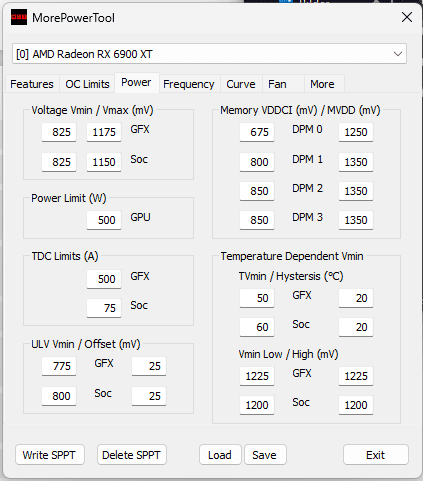Edit the GFX Vmin High field
Screen dimensions: 423x481
coord(356,376)
